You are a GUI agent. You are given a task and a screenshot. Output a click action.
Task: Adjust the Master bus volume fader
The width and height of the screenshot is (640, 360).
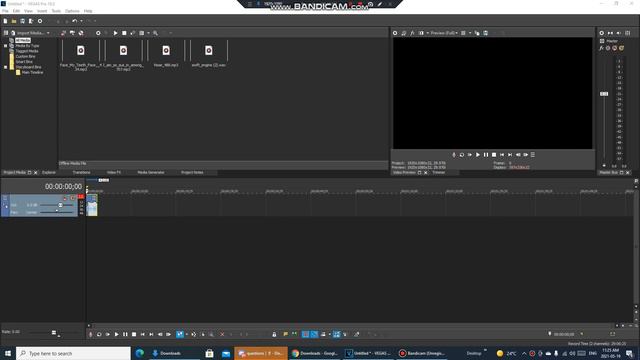click(x=604, y=94)
